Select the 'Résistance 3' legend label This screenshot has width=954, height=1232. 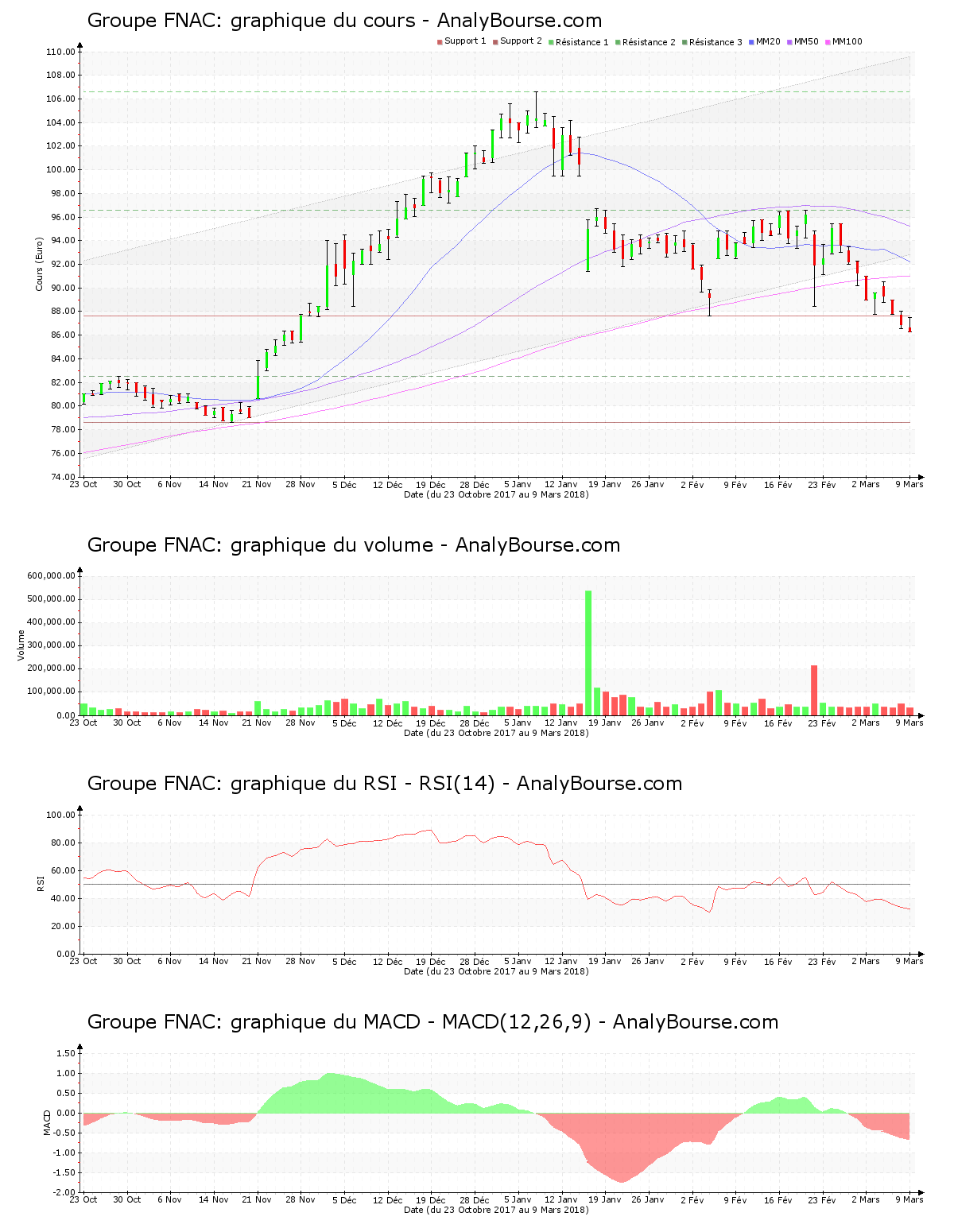715,42
